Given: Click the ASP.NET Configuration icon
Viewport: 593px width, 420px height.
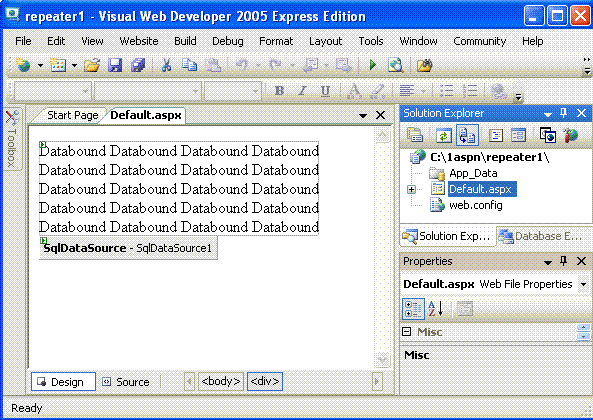Looking at the screenshot, I should click(x=571, y=135).
